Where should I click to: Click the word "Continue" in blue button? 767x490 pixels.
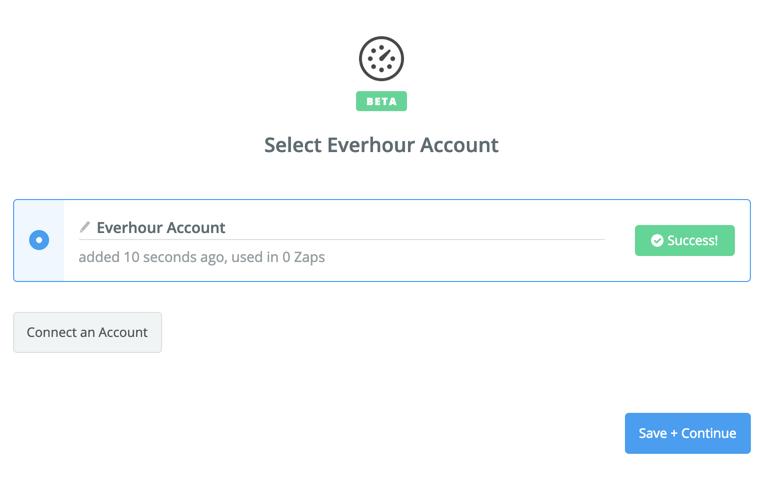[x=709, y=433]
